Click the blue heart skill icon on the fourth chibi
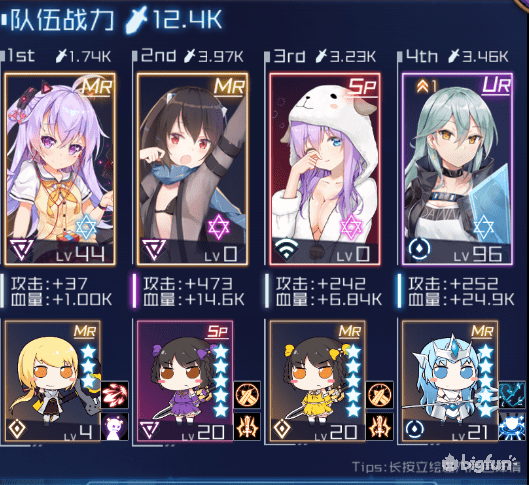The image size is (529, 485). click(512, 395)
